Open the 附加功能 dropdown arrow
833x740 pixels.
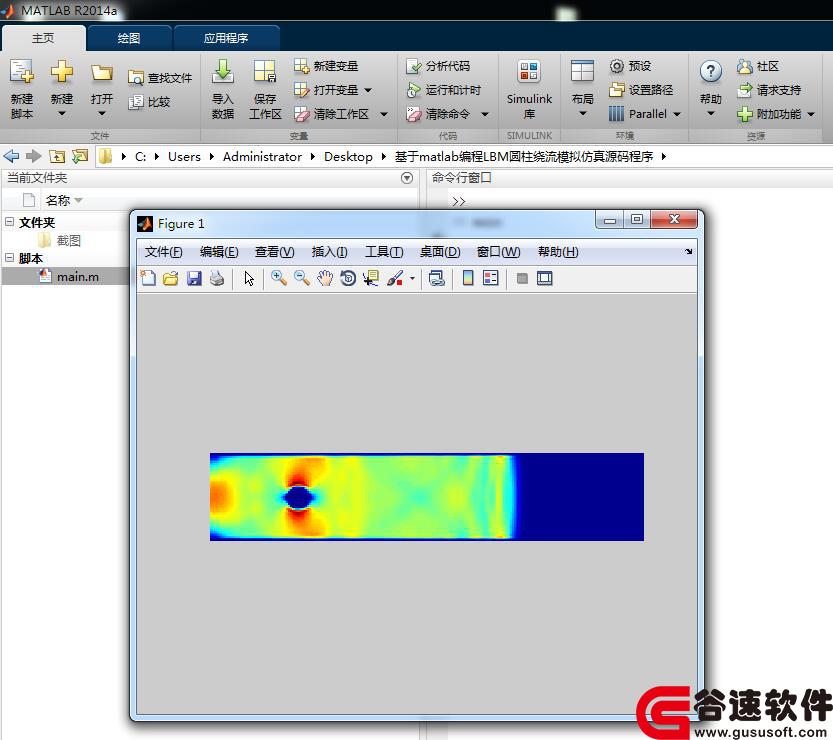pos(811,114)
